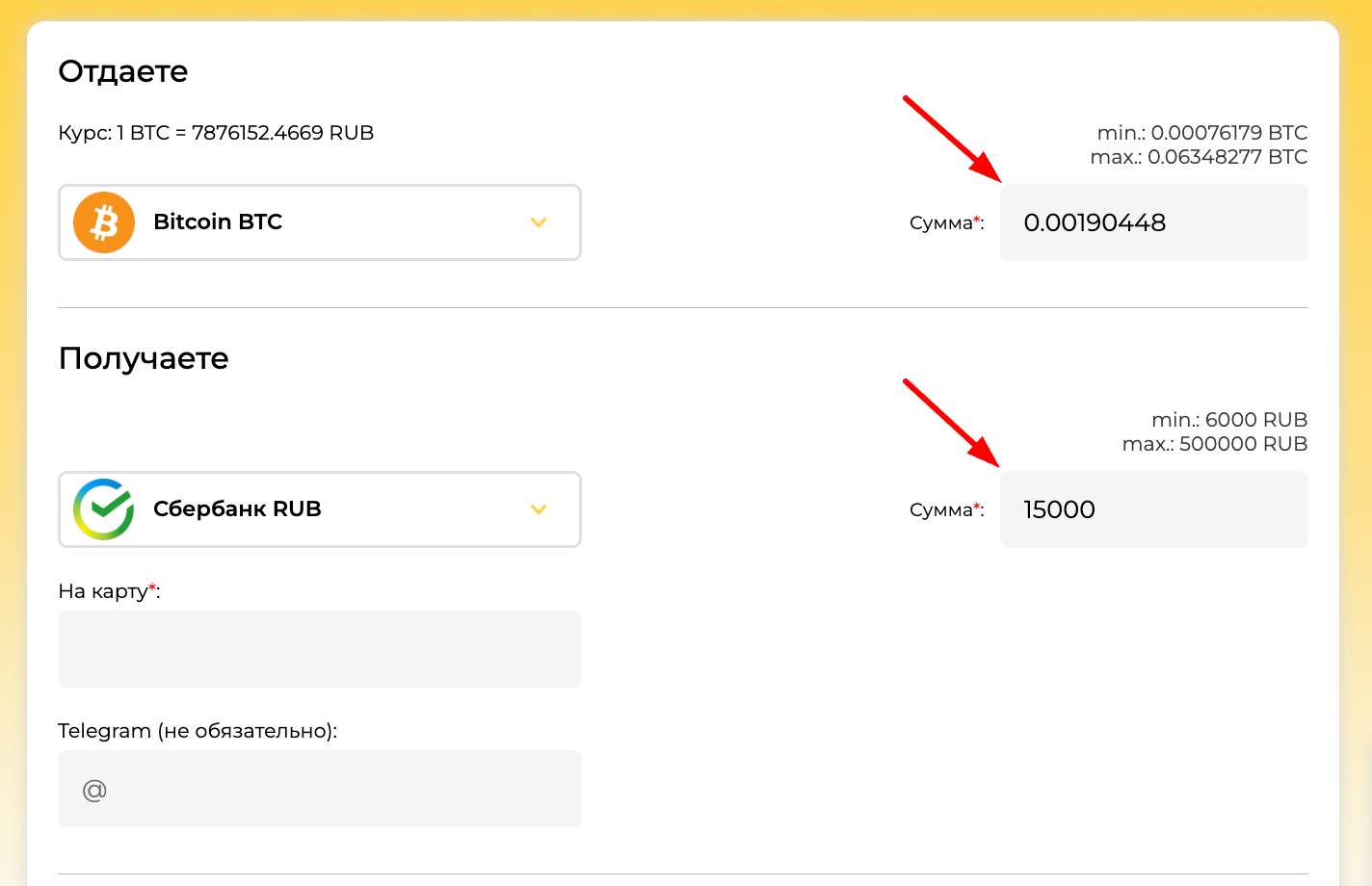Click the min.: 6000 RUB limit text
This screenshot has width=1372, height=886.
(x=1229, y=420)
